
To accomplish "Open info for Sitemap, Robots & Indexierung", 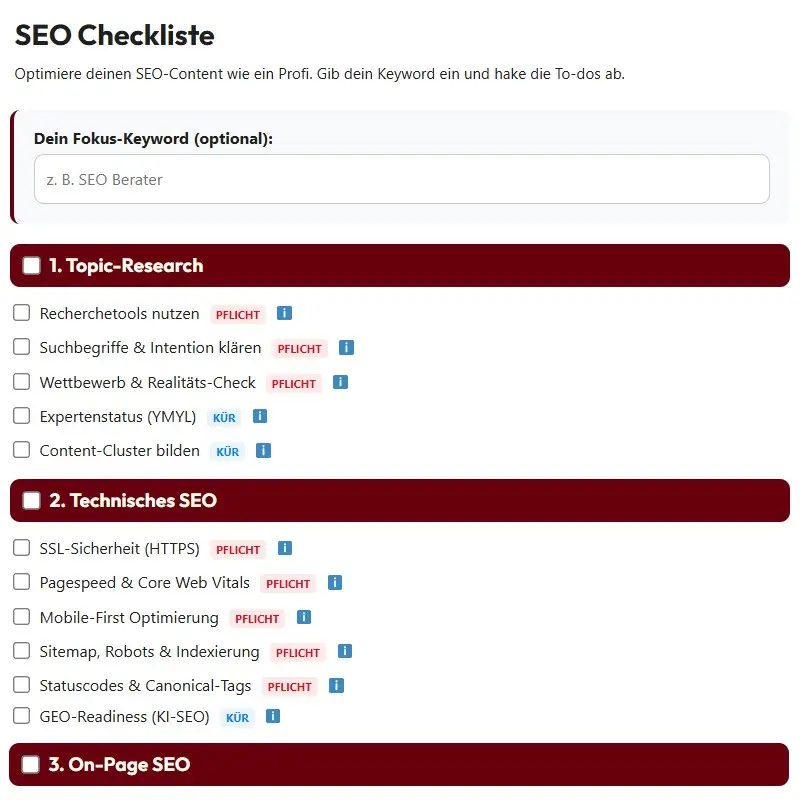I will (x=345, y=651).
